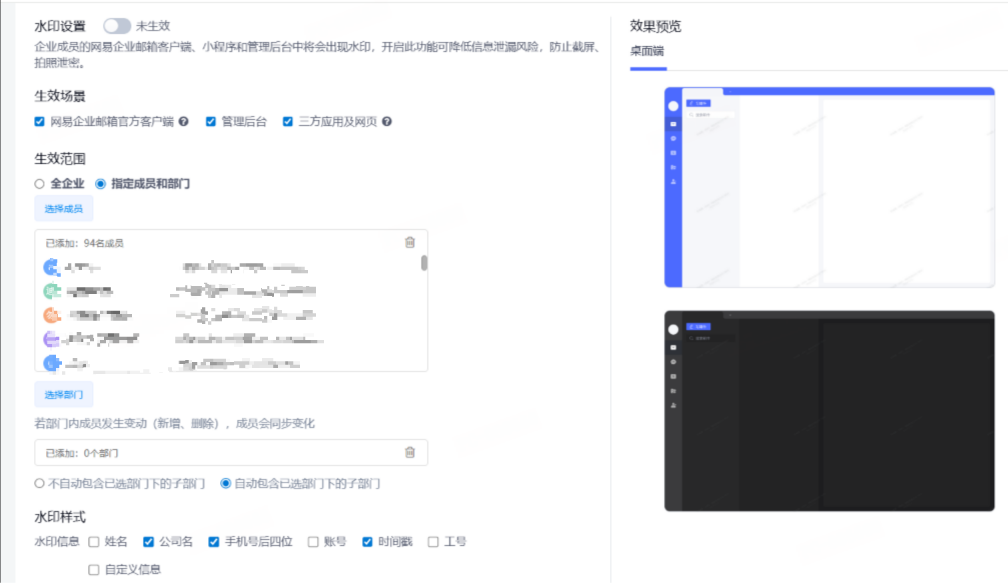The height and width of the screenshot is (583, 1008).
Task: Click fourth member's purple avatar icon
Action: [x=51, y=339]
